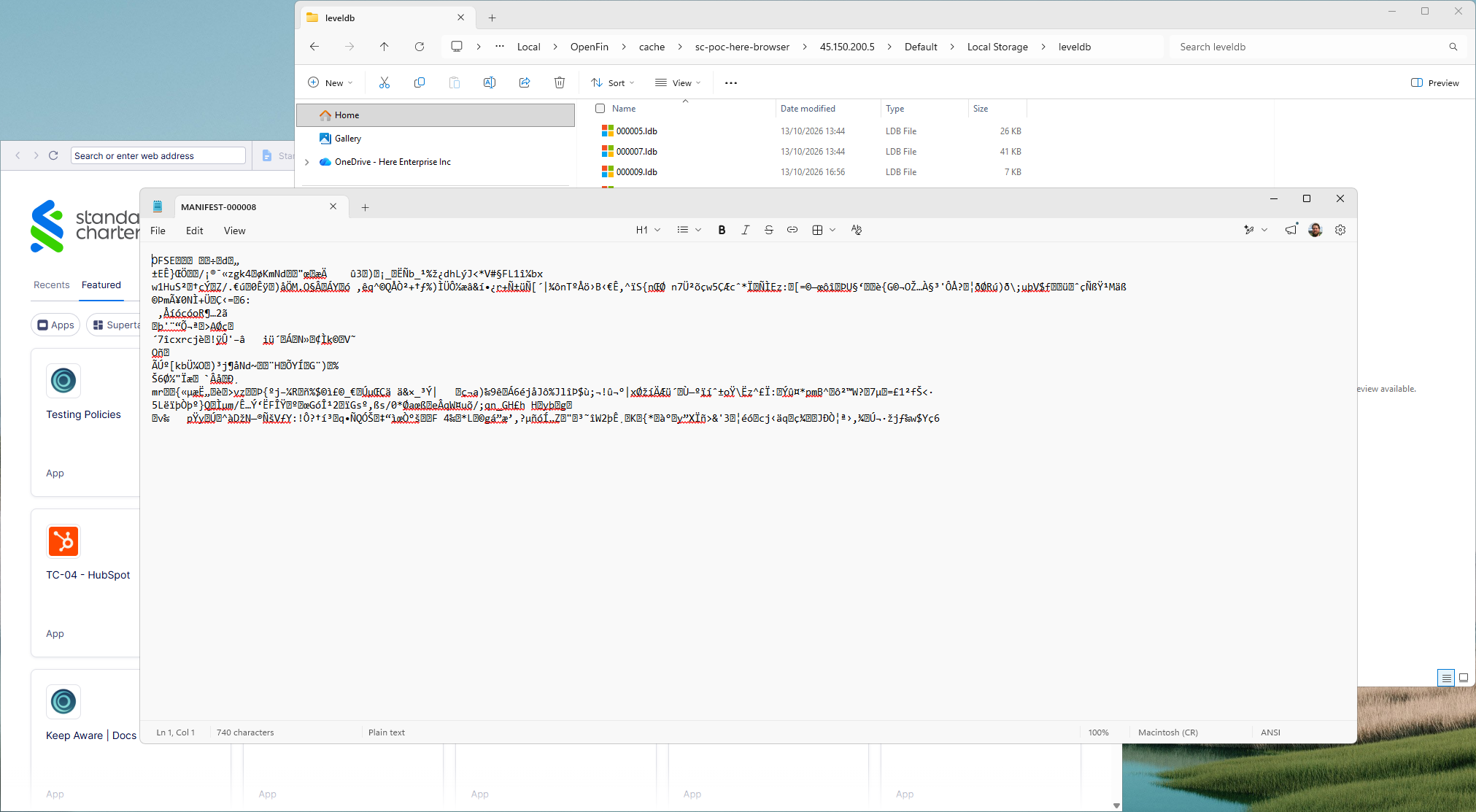
Task: Switch to Recents tab in browser
Action: pyautogui.click(x=52, y=285)
